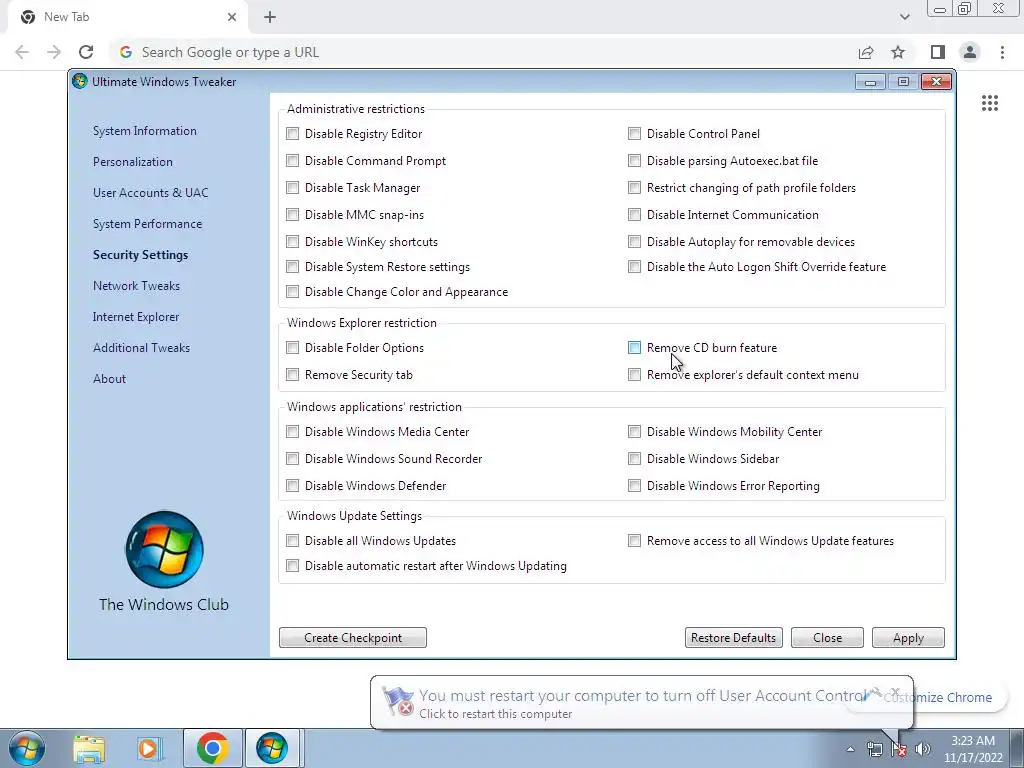The image size is (1024, 768).
Task: Check Restrict changing of path profile folders
Action: pos(634,188)
